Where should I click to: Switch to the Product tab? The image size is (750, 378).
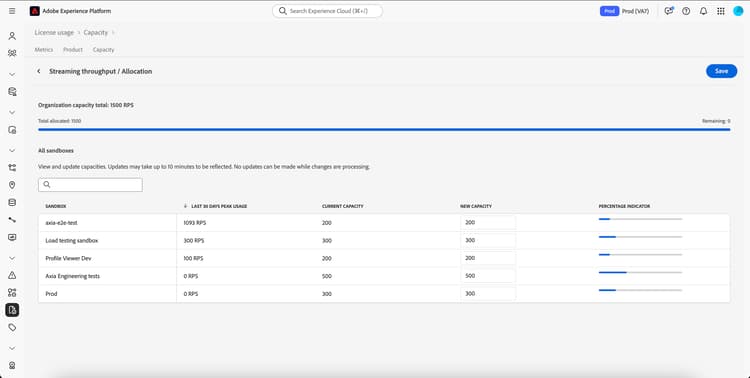click(x=73, y=50)
